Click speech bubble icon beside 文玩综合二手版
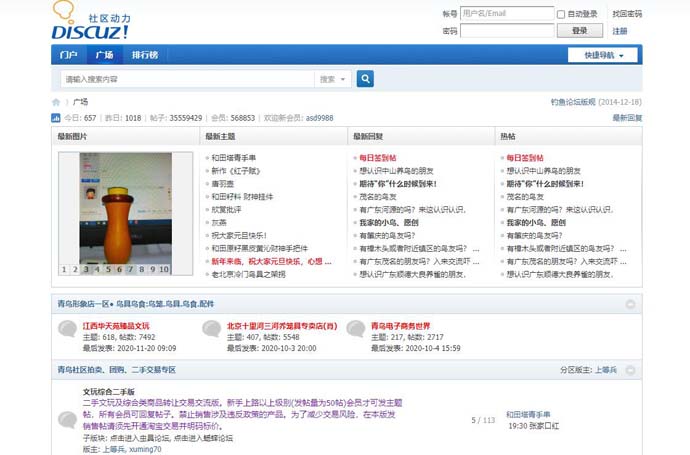 pos(67,419)
